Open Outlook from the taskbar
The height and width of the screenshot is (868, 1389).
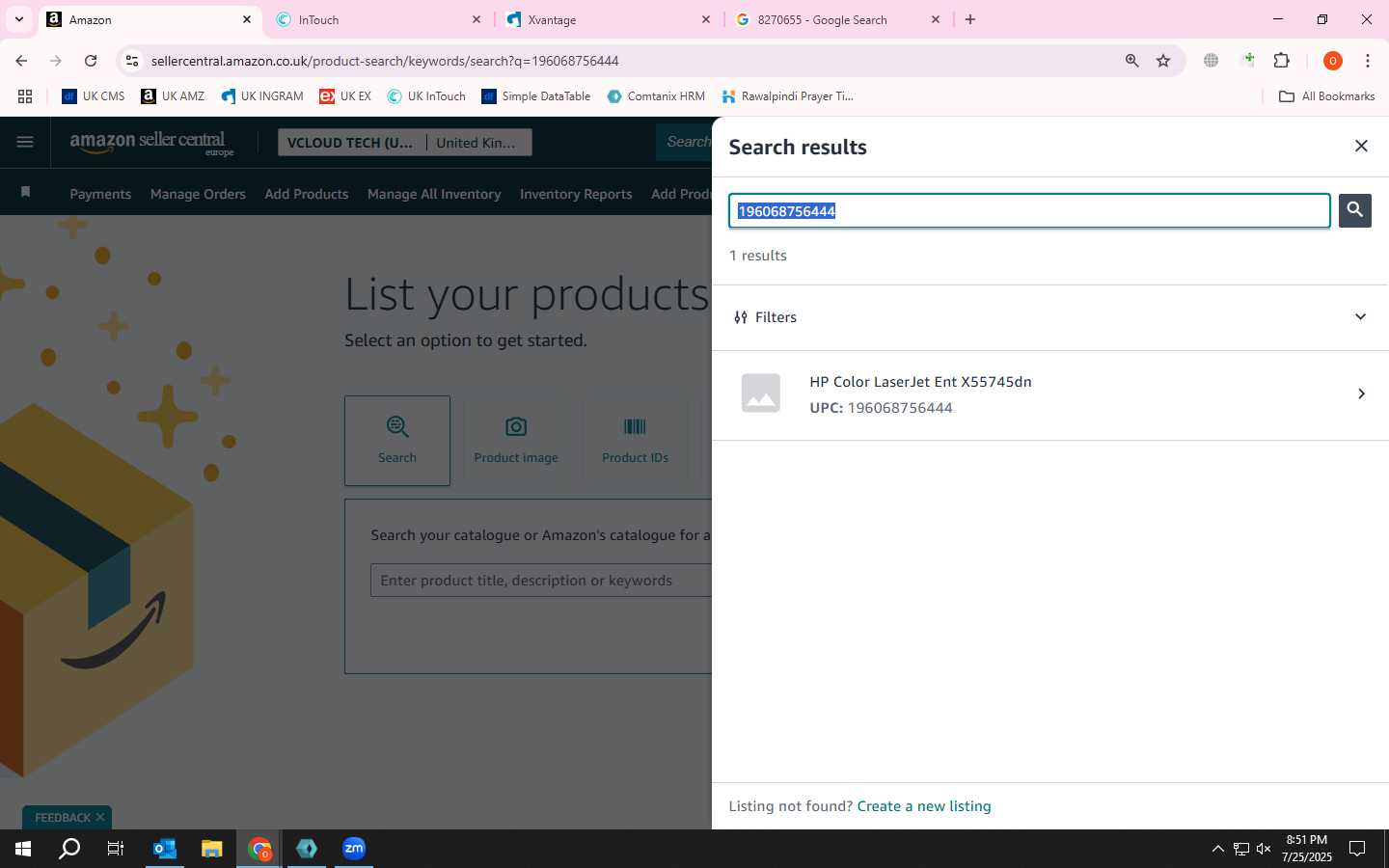click(x=165, y=849)
